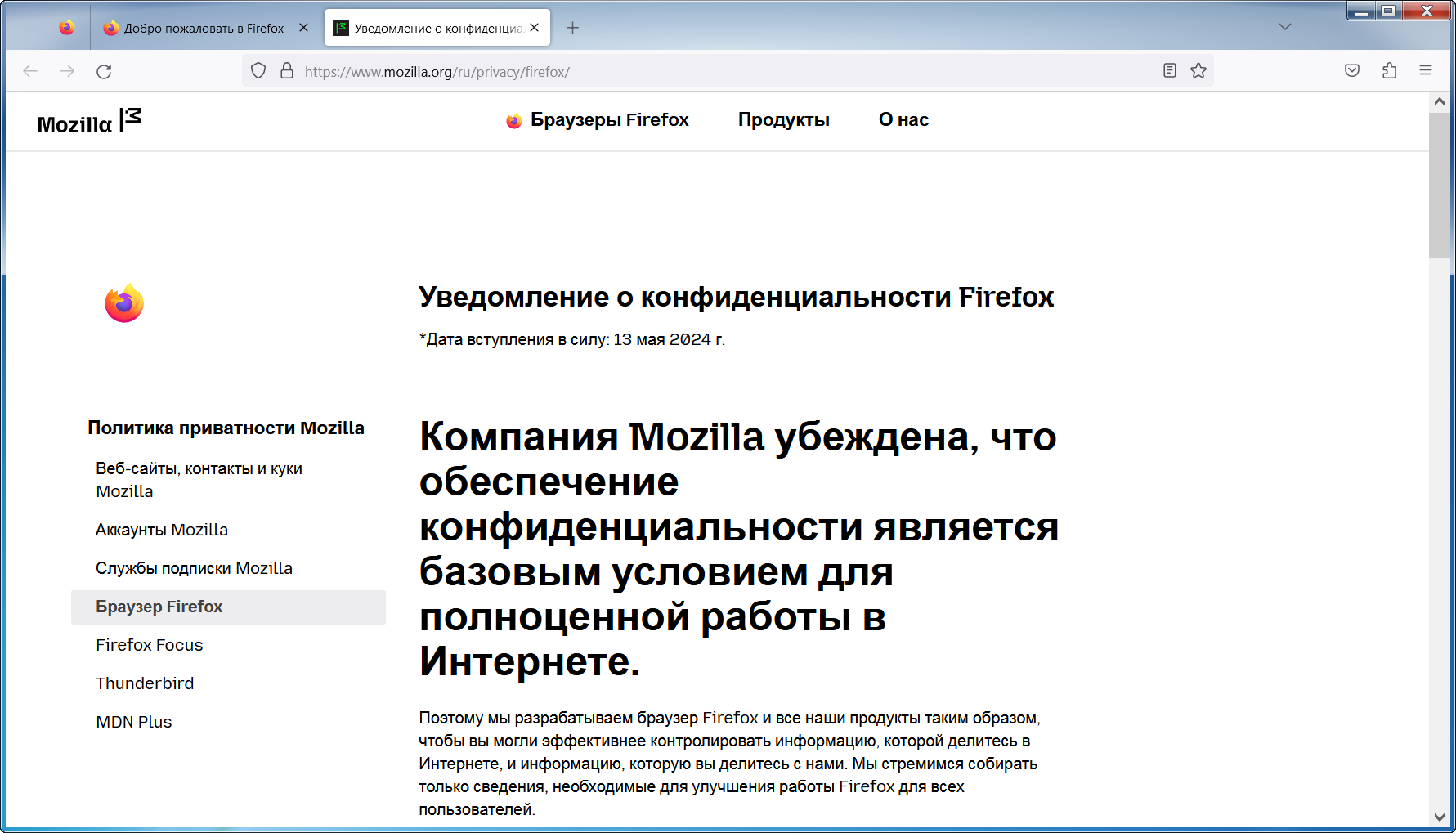This screenshot has height=833, width=1456.
Task: Open a new tab with plus button
Action: pos(573,28)
